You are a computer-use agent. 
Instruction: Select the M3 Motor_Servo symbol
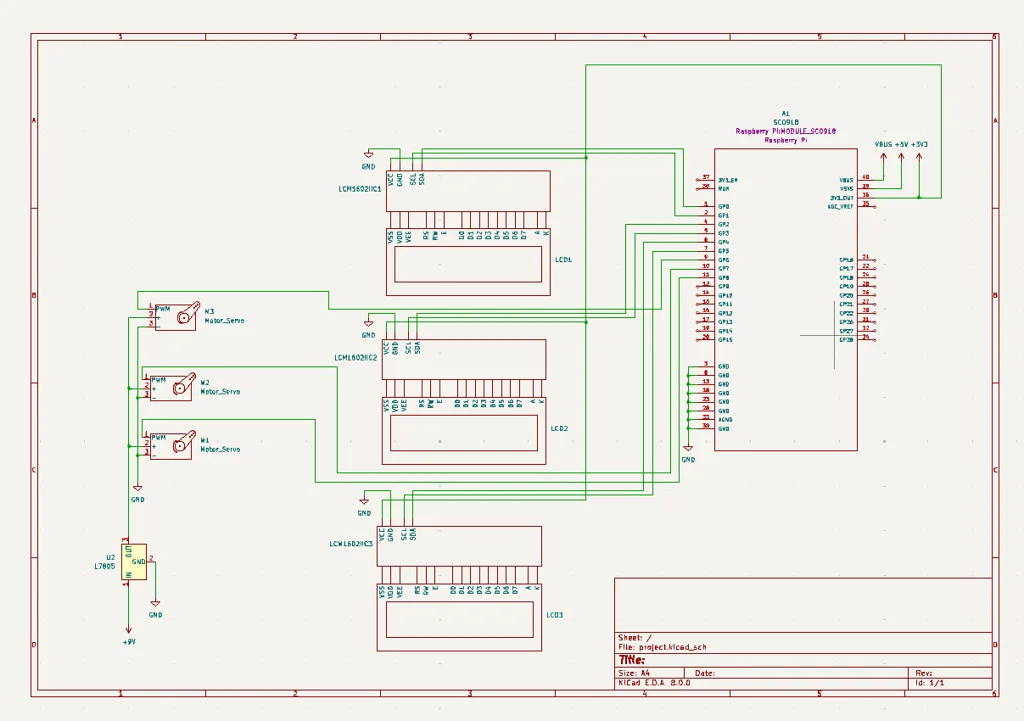point(176,317)
